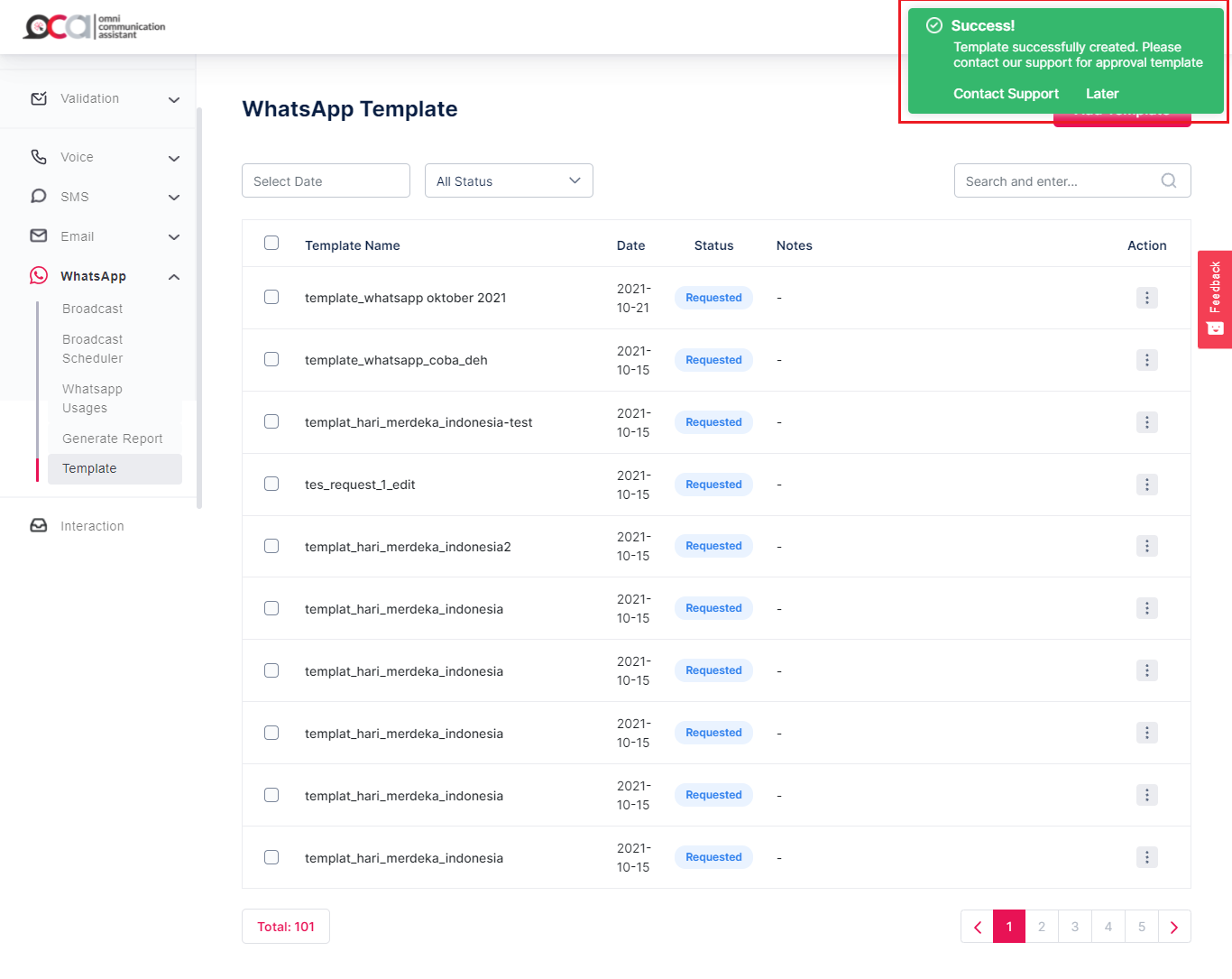Viewport: 1232px width, 979px height.
Task: Click the search magnifier icon
Action: tap(1168, 180)
